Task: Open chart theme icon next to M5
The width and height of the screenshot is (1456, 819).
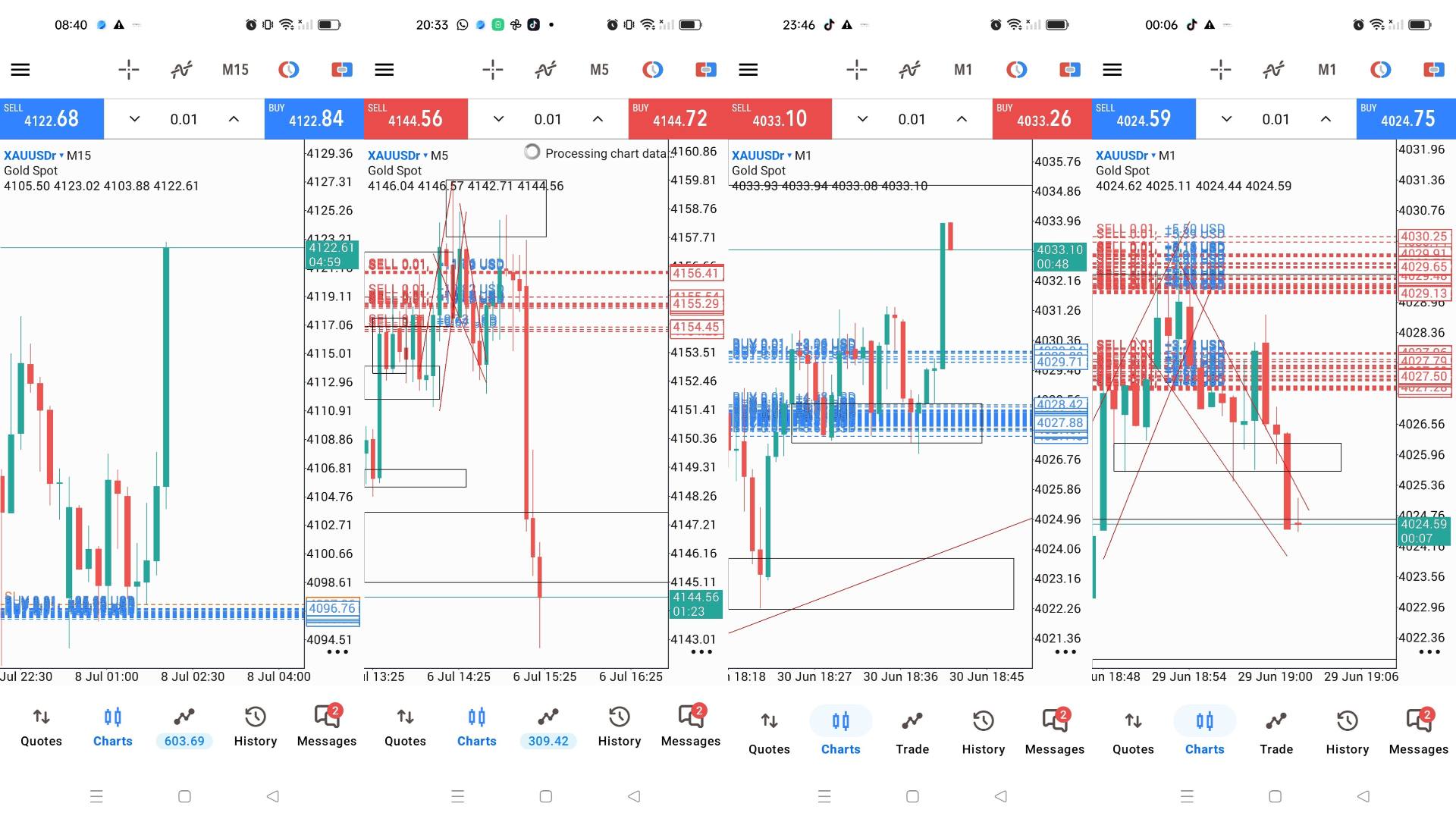Action: coord(652,70)
